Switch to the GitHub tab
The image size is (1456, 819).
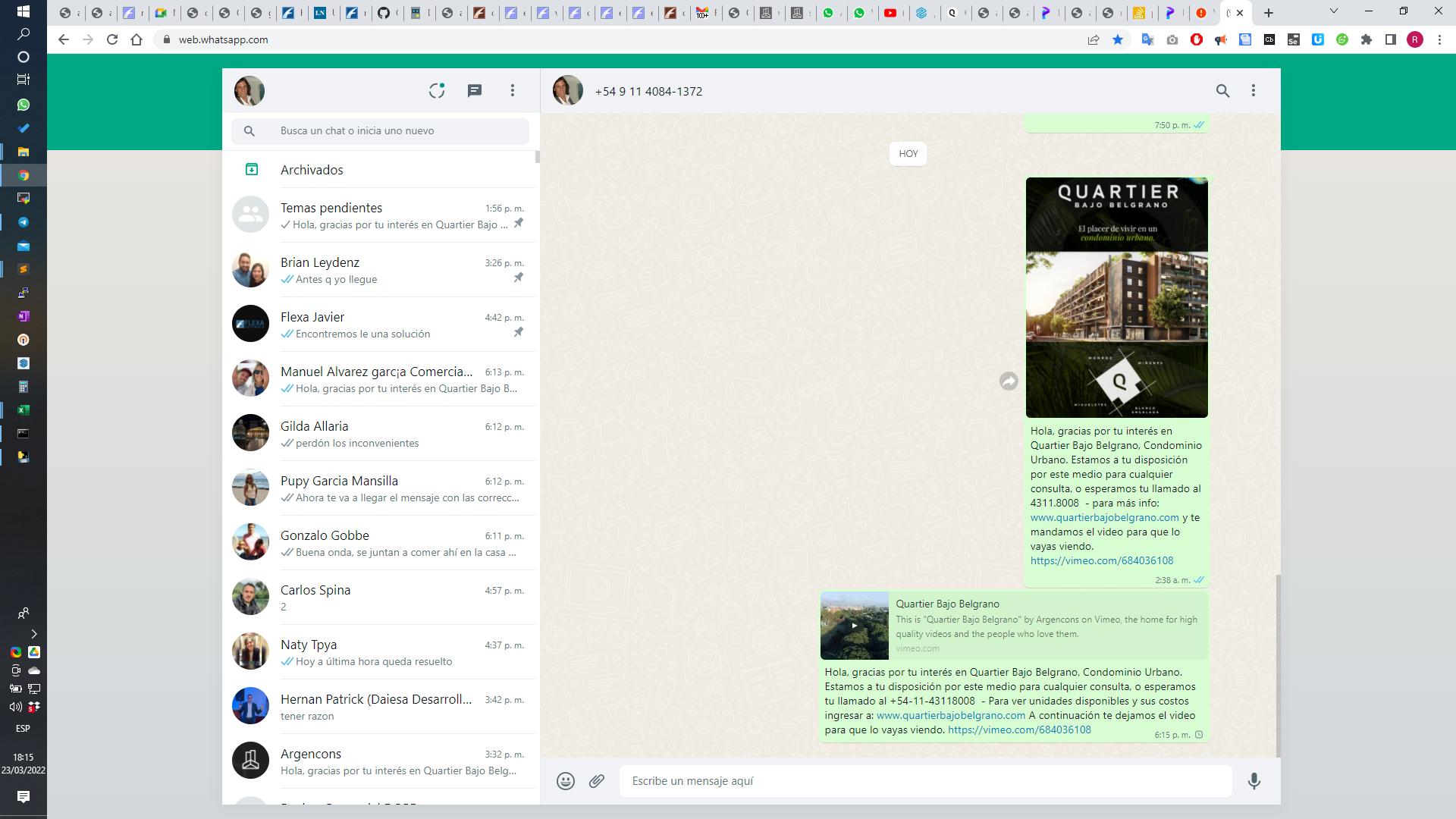pos(386,12)
